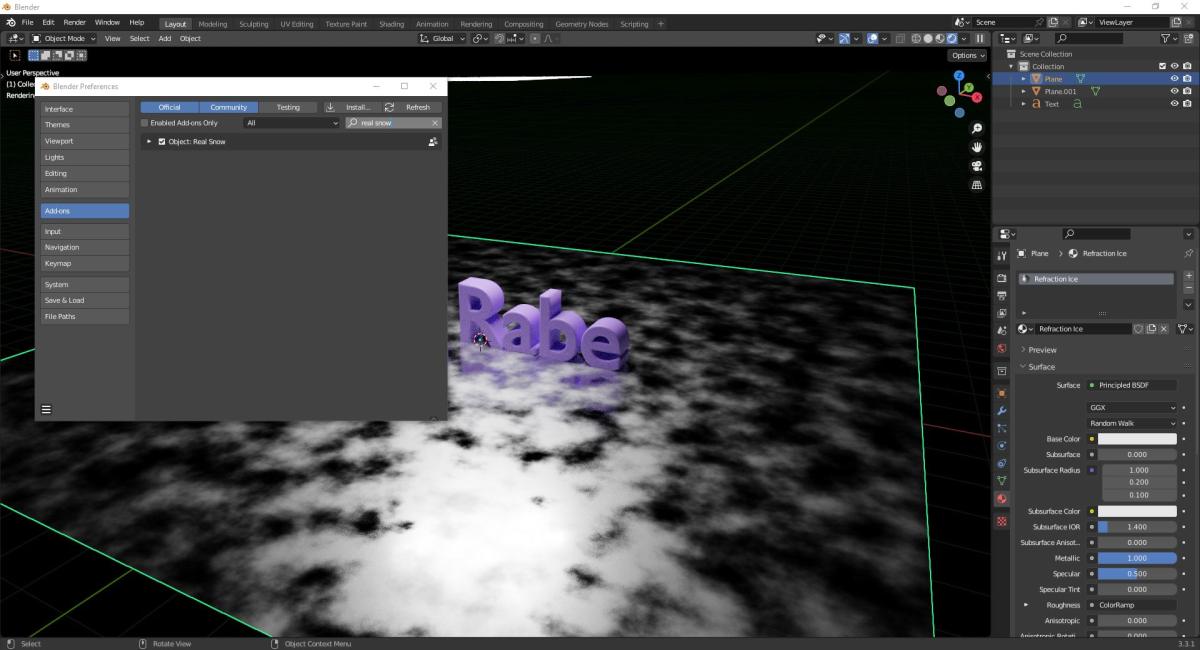Screen dimensions: 1200x650
Task: Open View Layer properties tab icon
Action: pyautogui.click(x=1001, y=313)
